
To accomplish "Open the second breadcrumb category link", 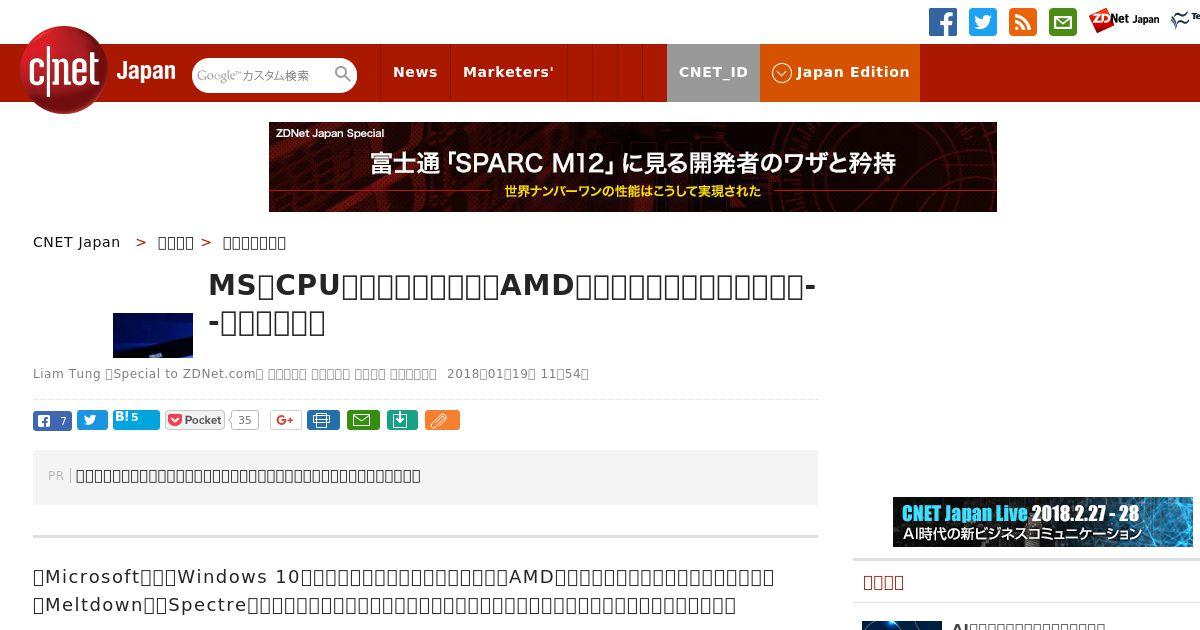I will [254, 242].
